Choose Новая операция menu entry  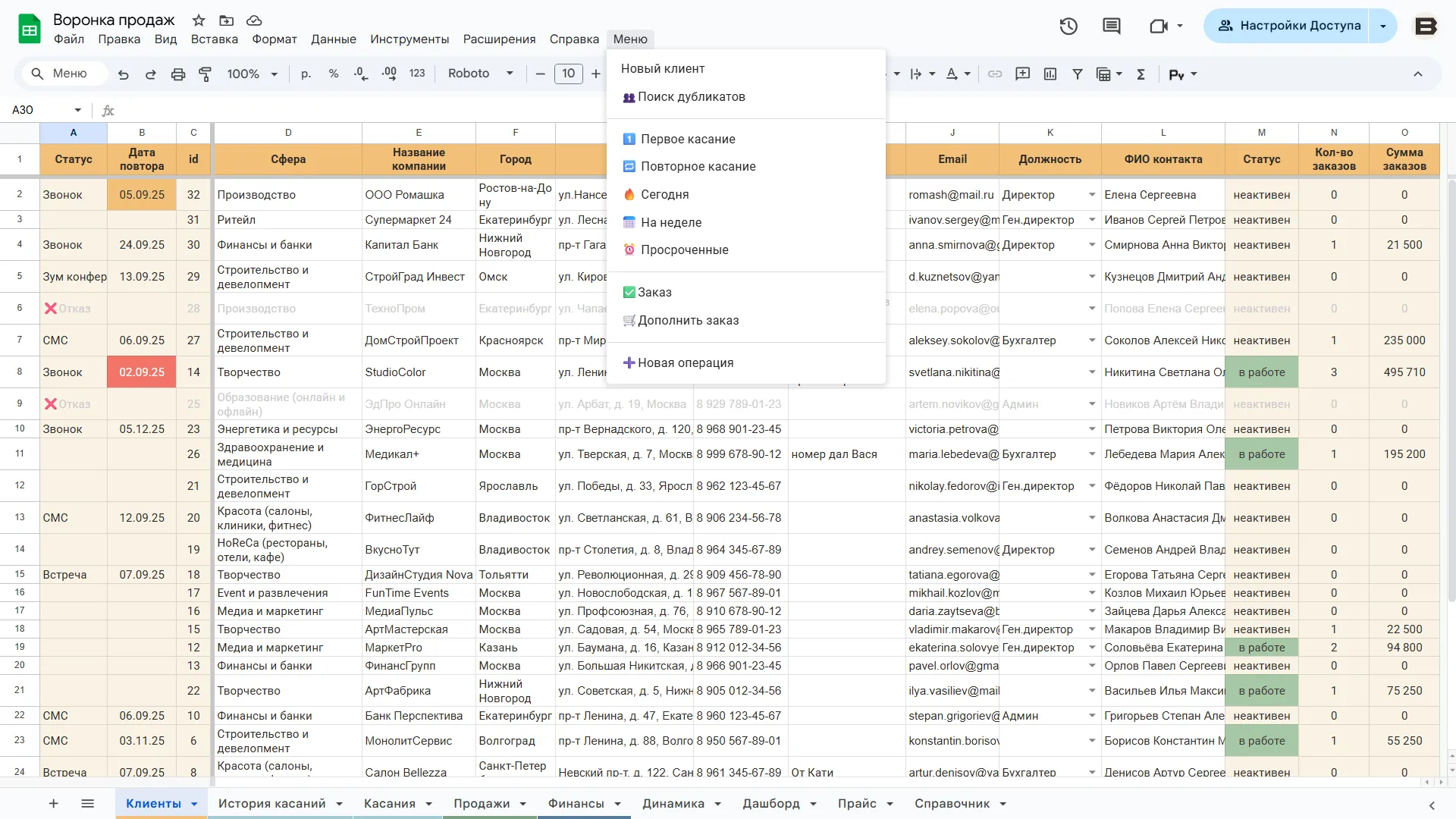(x=686, y=363)
